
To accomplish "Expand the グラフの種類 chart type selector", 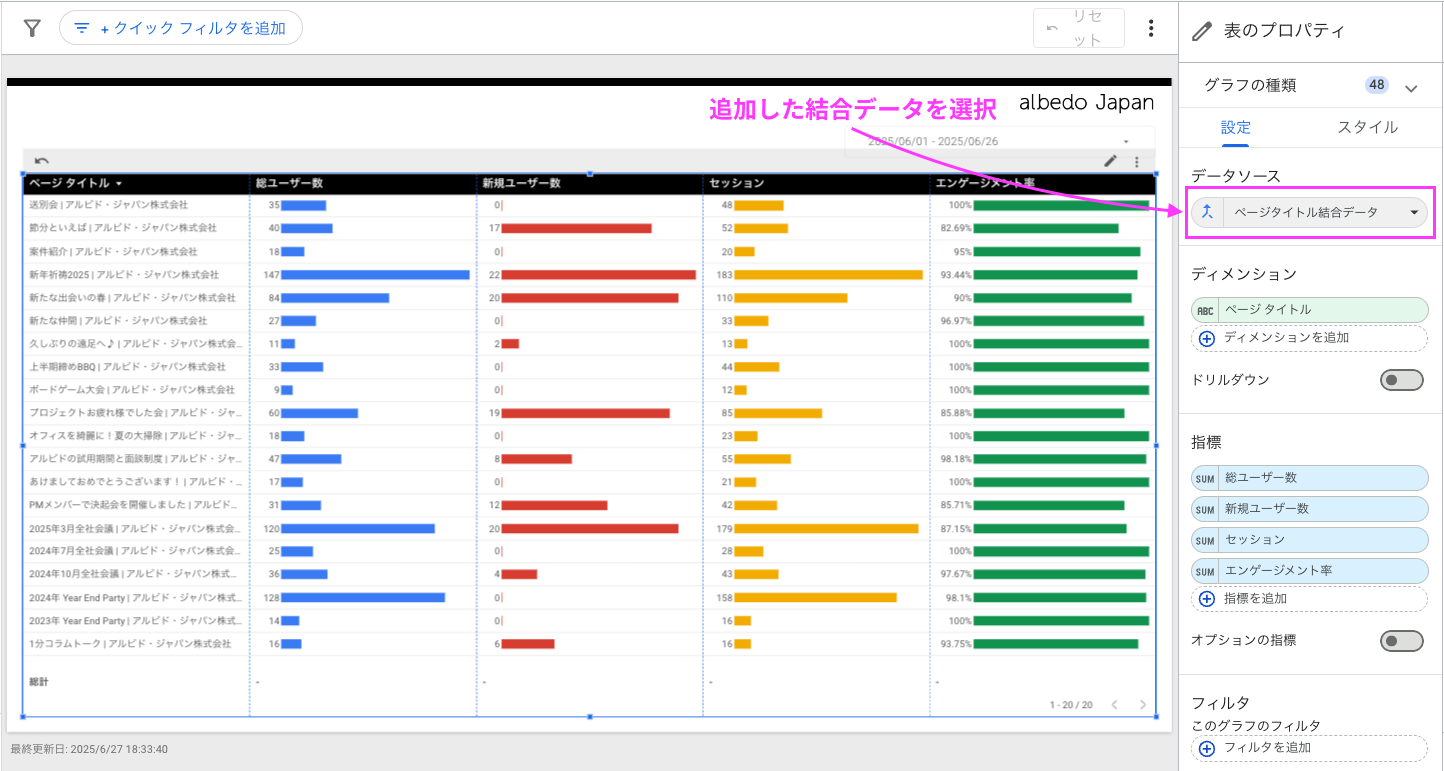I will click(x=1412, y=85).
